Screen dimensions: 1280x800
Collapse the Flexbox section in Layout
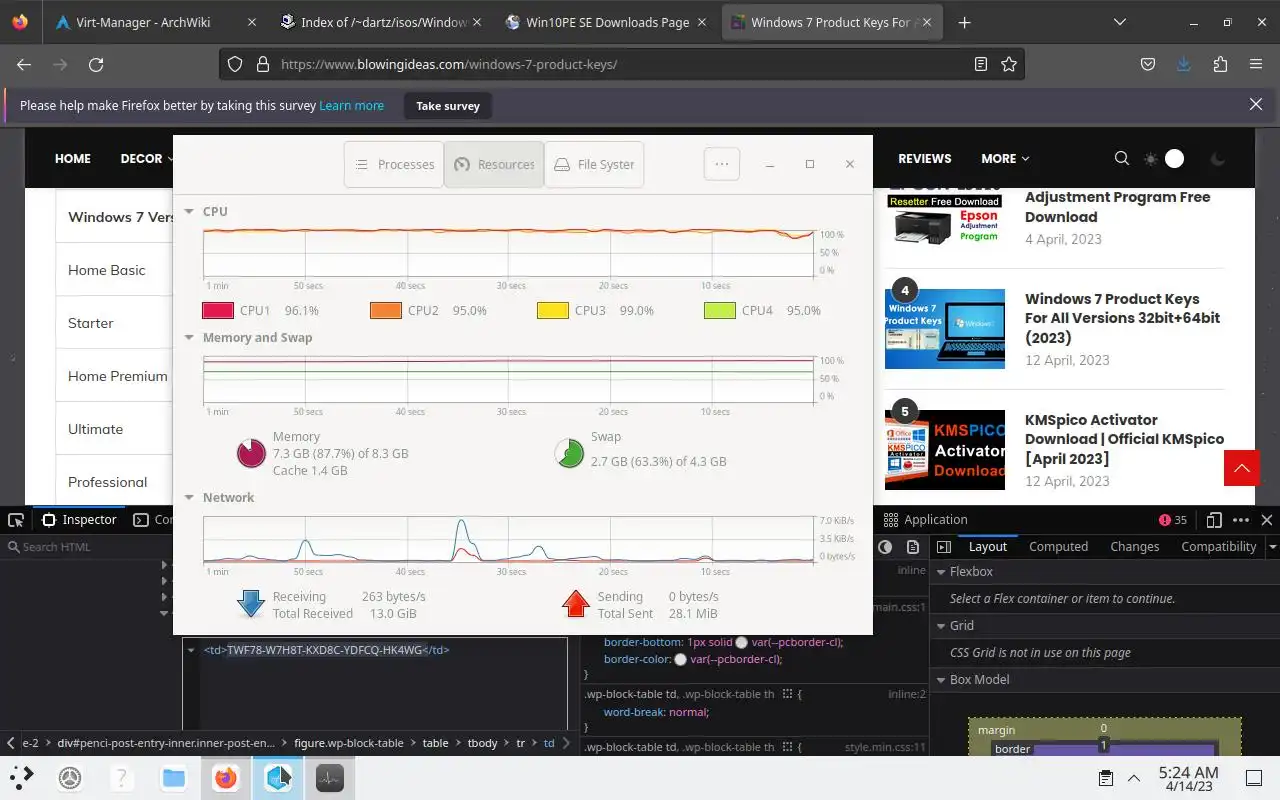[940, 572]
